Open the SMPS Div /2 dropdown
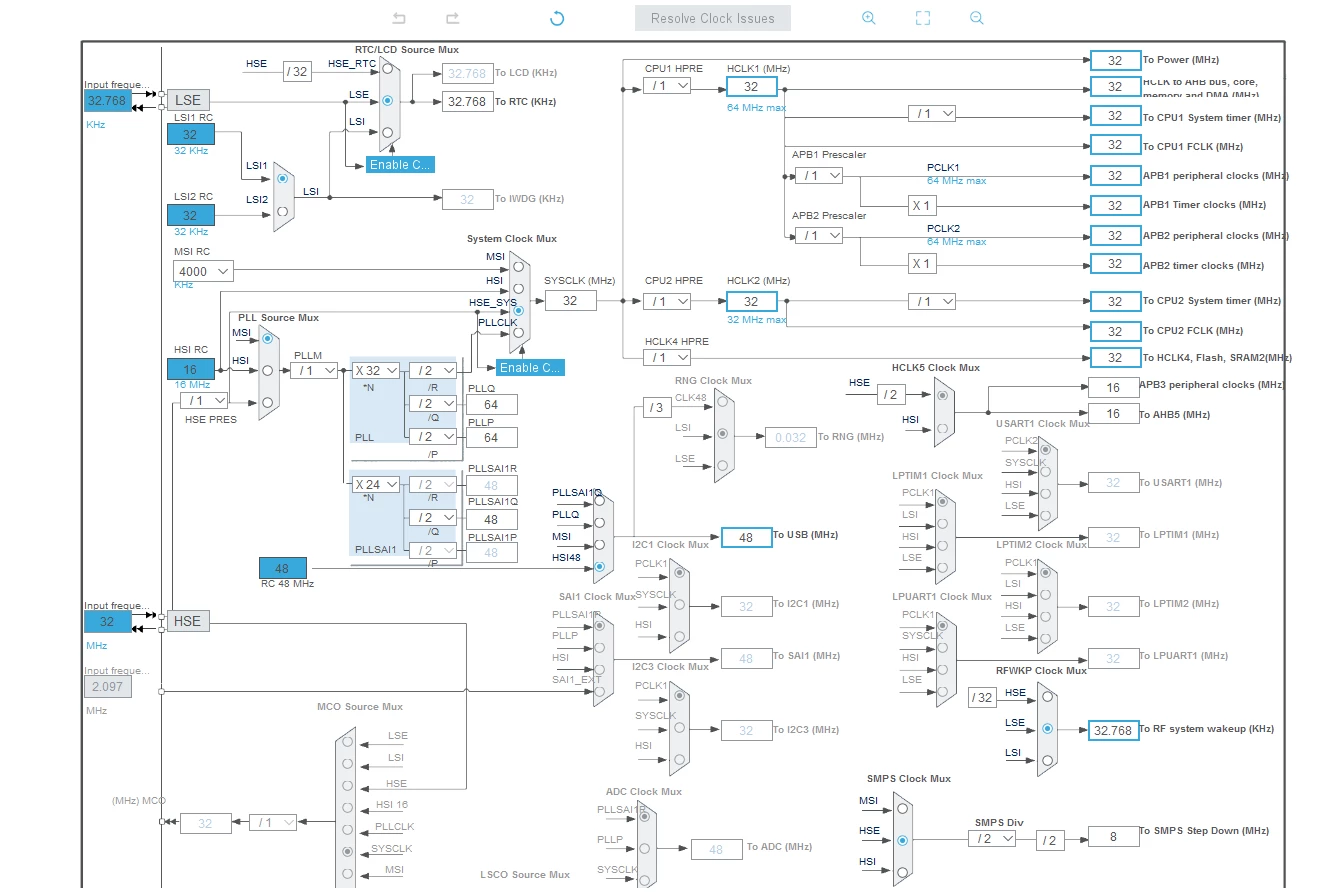 pos(992,838)
